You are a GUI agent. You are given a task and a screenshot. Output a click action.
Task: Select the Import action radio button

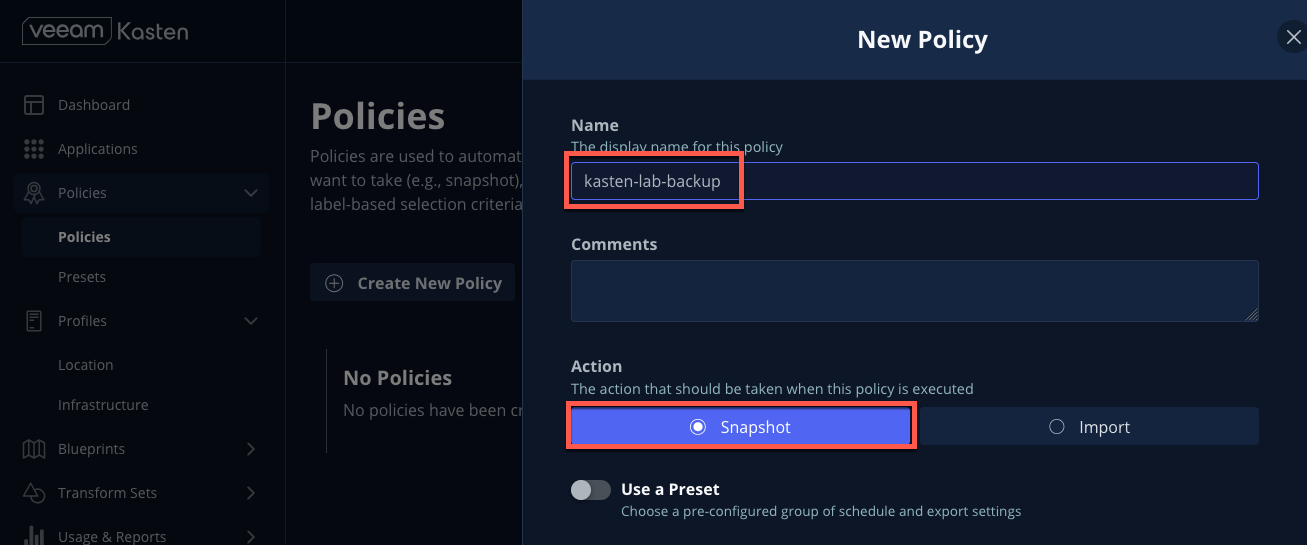click(1057, 427)
